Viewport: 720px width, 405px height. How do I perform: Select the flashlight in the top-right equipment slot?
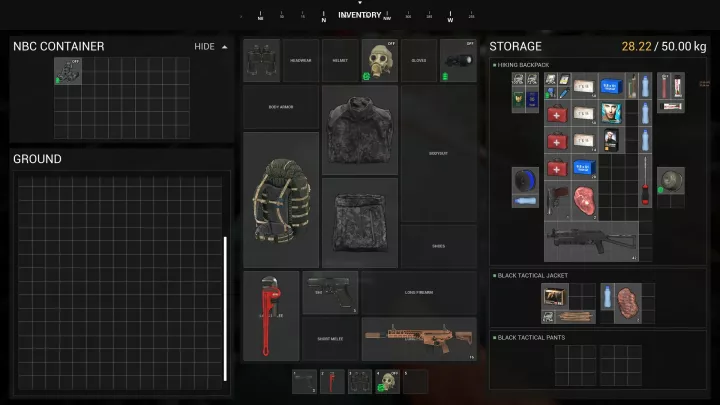(458, 61)
